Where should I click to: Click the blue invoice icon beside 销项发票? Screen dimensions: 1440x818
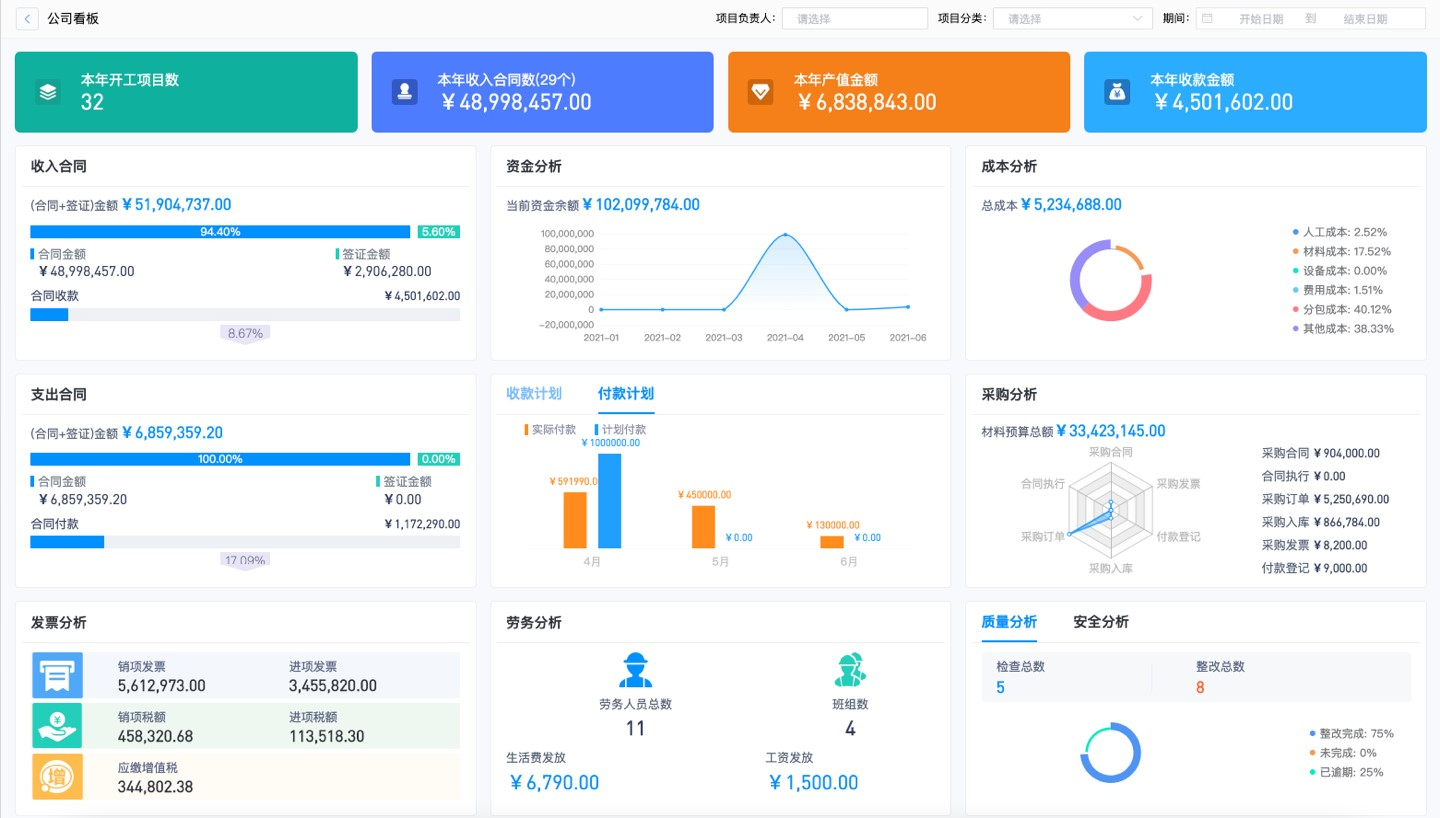pos(57,676)
